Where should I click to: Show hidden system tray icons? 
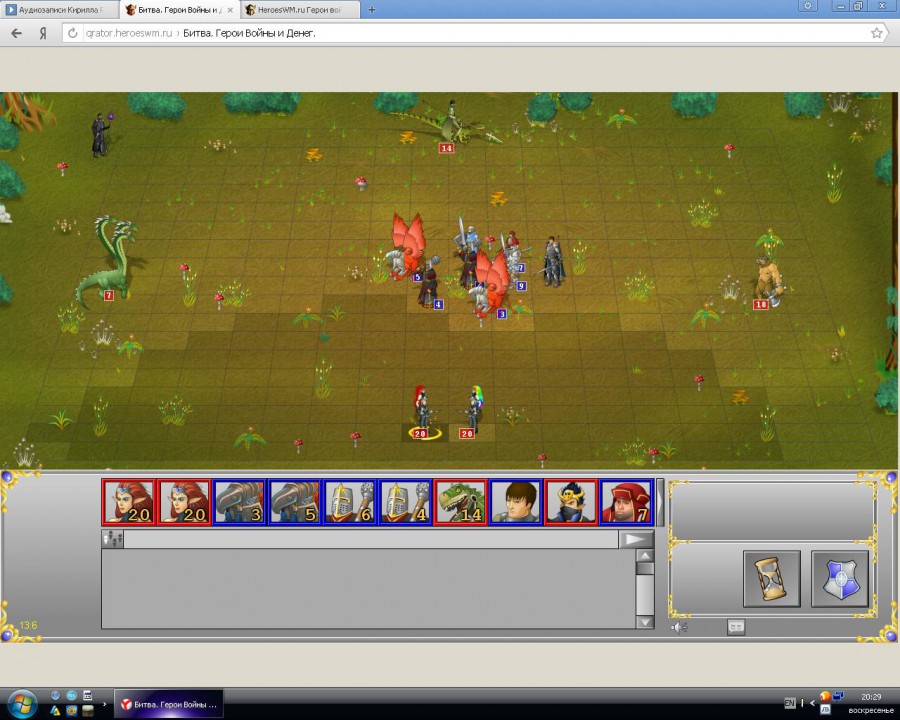click(812, 703)
